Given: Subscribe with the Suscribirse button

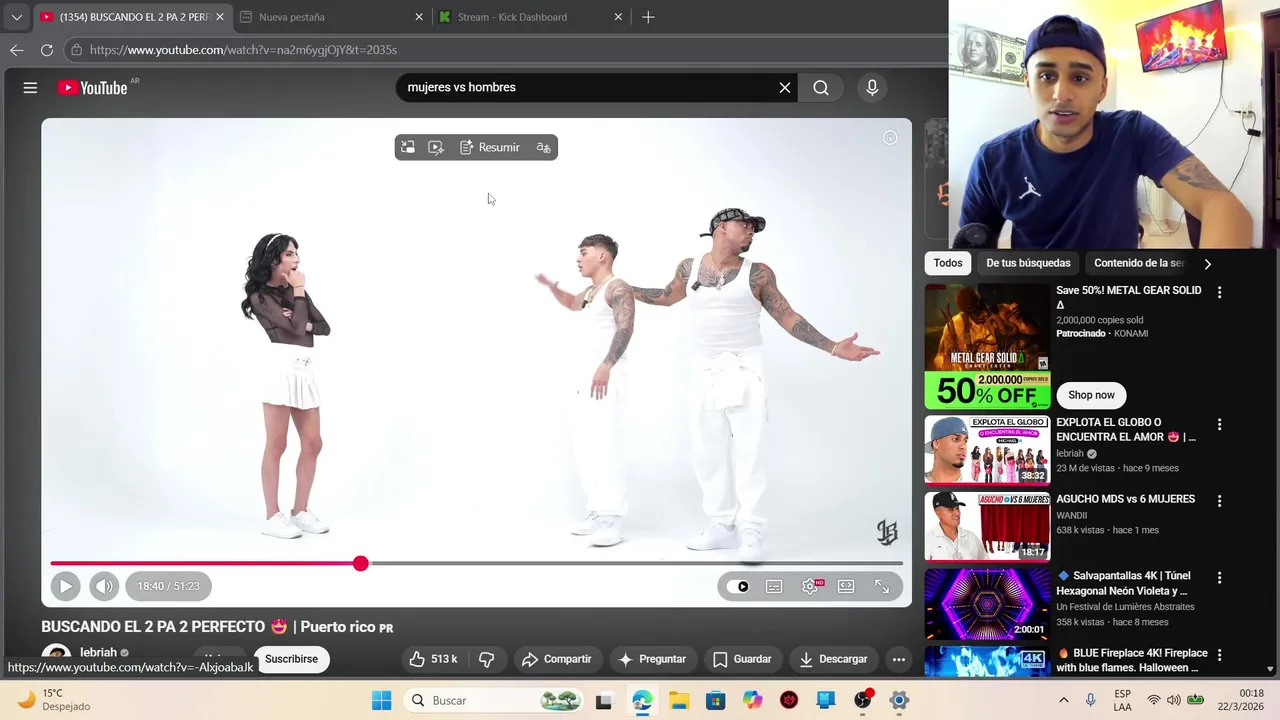Looking at the screenshot, I should pos(291,659).
